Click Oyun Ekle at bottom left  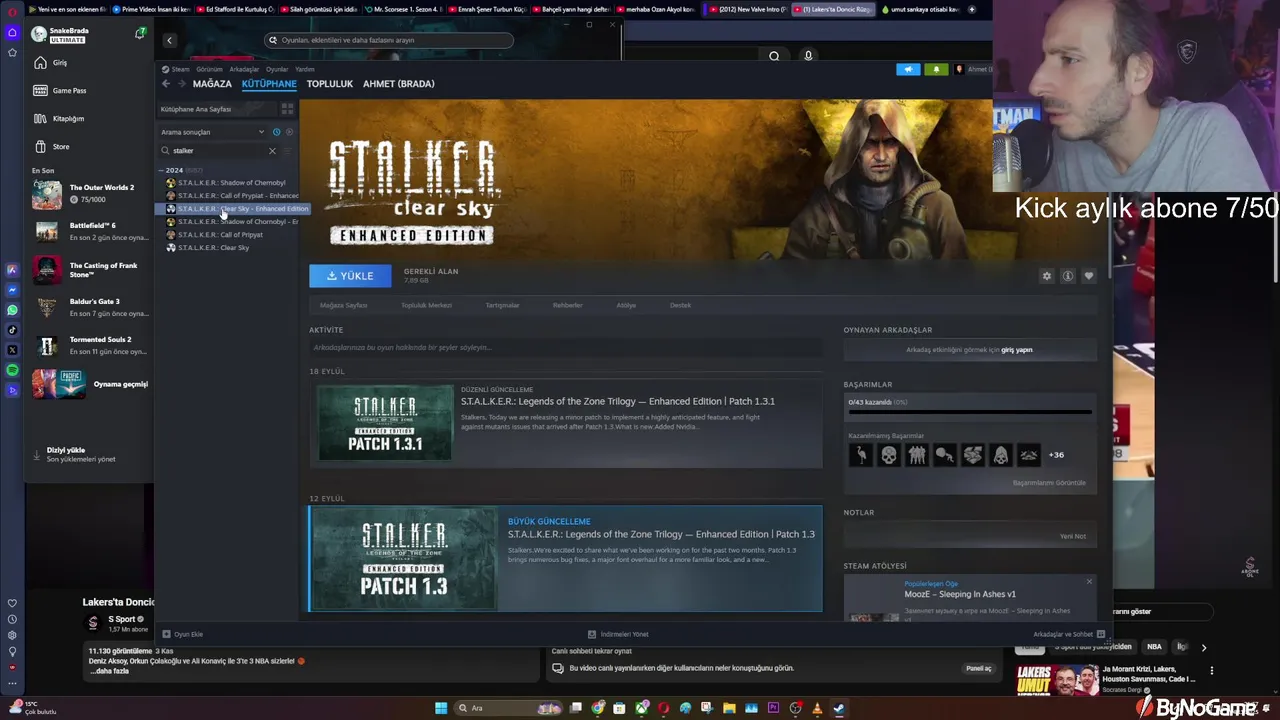pyautogui.click(x=183, y=634)
